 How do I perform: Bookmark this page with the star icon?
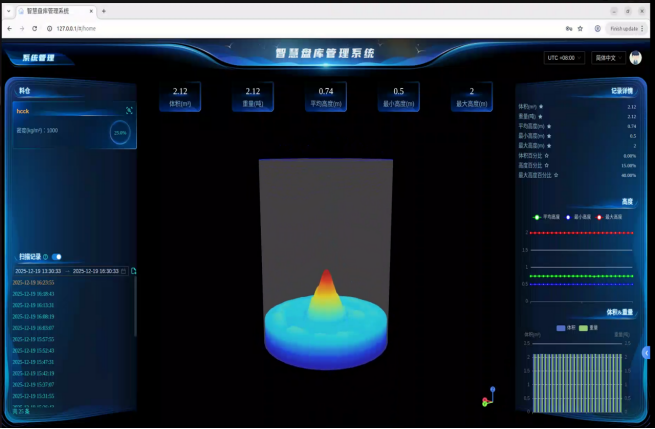click(580, 28)
